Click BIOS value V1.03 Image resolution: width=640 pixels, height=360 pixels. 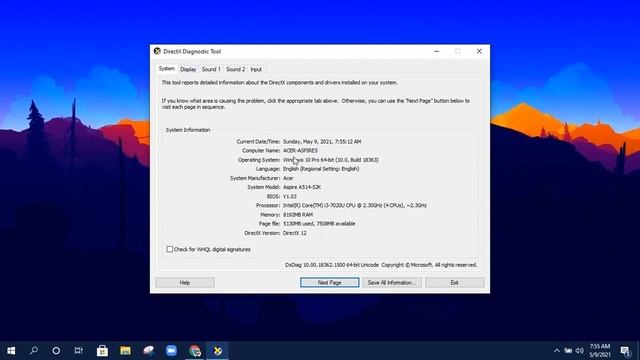290,196
